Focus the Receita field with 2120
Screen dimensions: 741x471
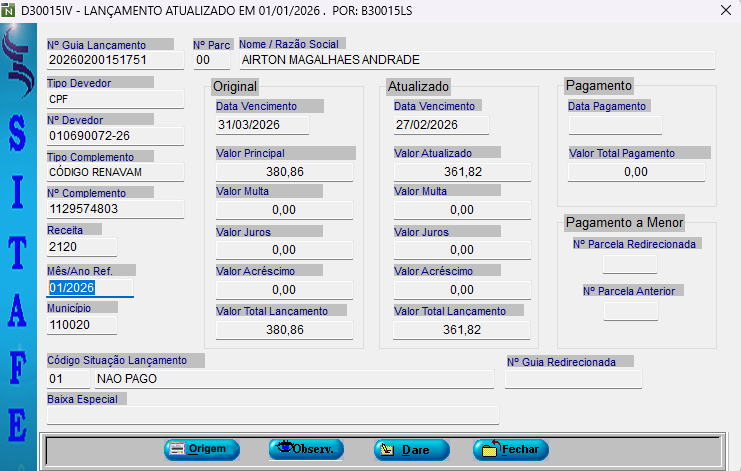[x=81, y=247]
